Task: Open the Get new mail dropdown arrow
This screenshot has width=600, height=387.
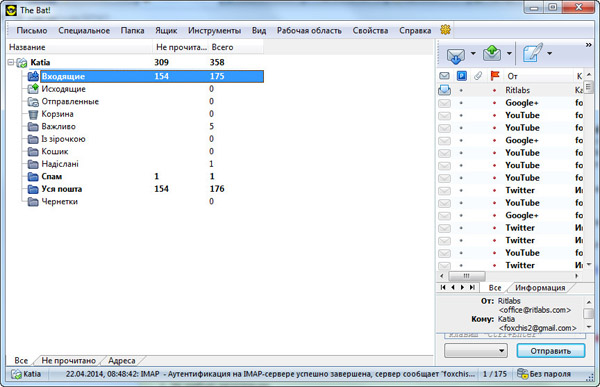Action: [473, 53]
